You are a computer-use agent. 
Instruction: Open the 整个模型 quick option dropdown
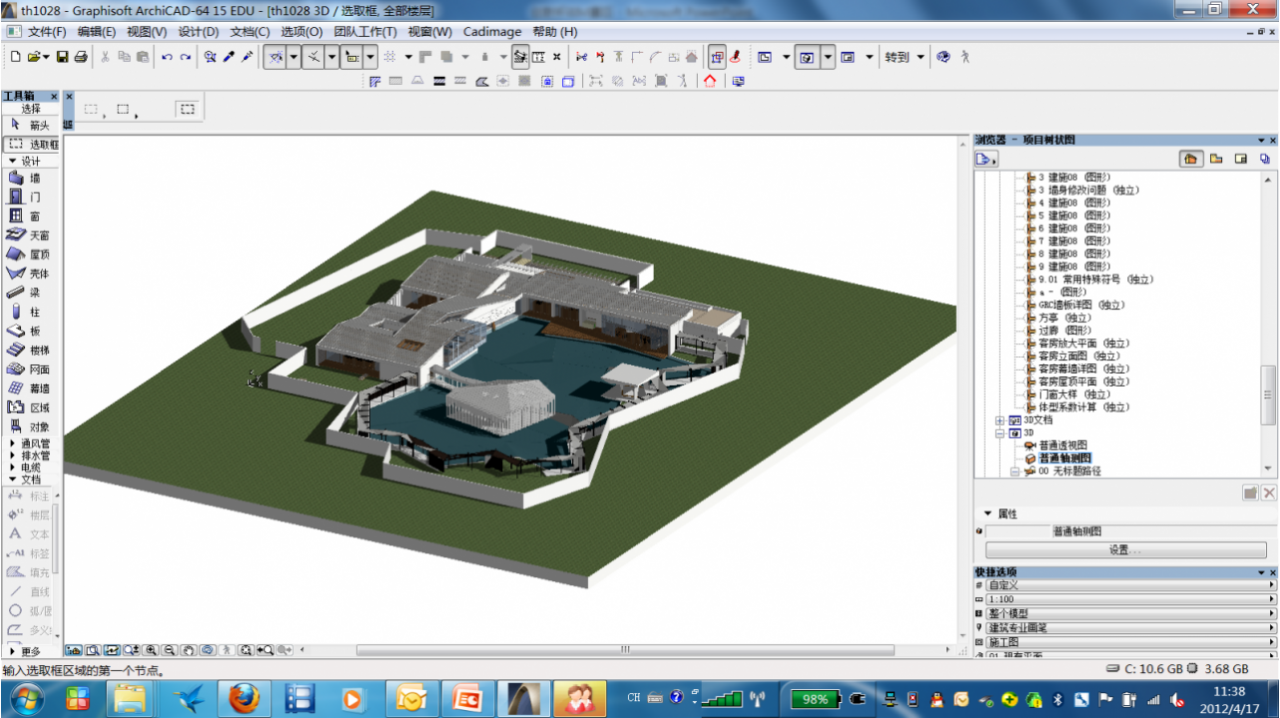coord(1129,613)
